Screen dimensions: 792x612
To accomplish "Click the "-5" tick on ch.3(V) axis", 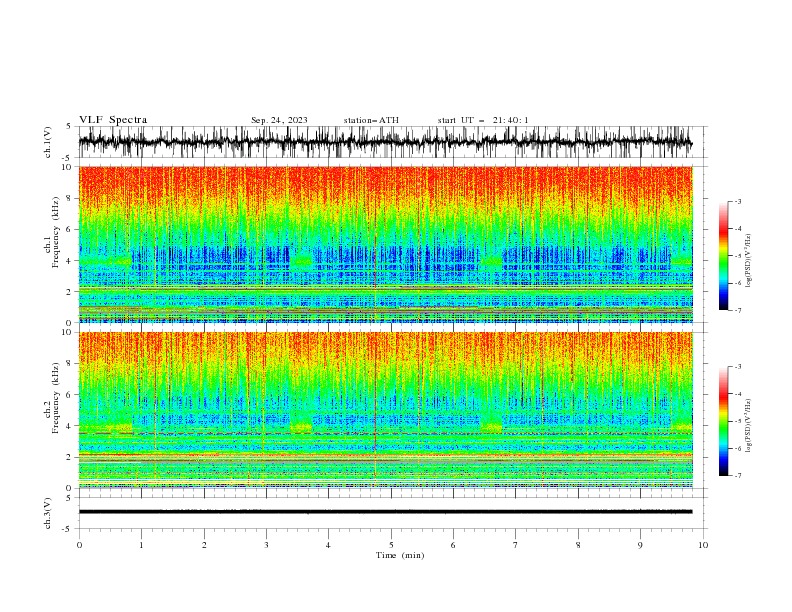I will pyautogui.click(x=68, y=529).
